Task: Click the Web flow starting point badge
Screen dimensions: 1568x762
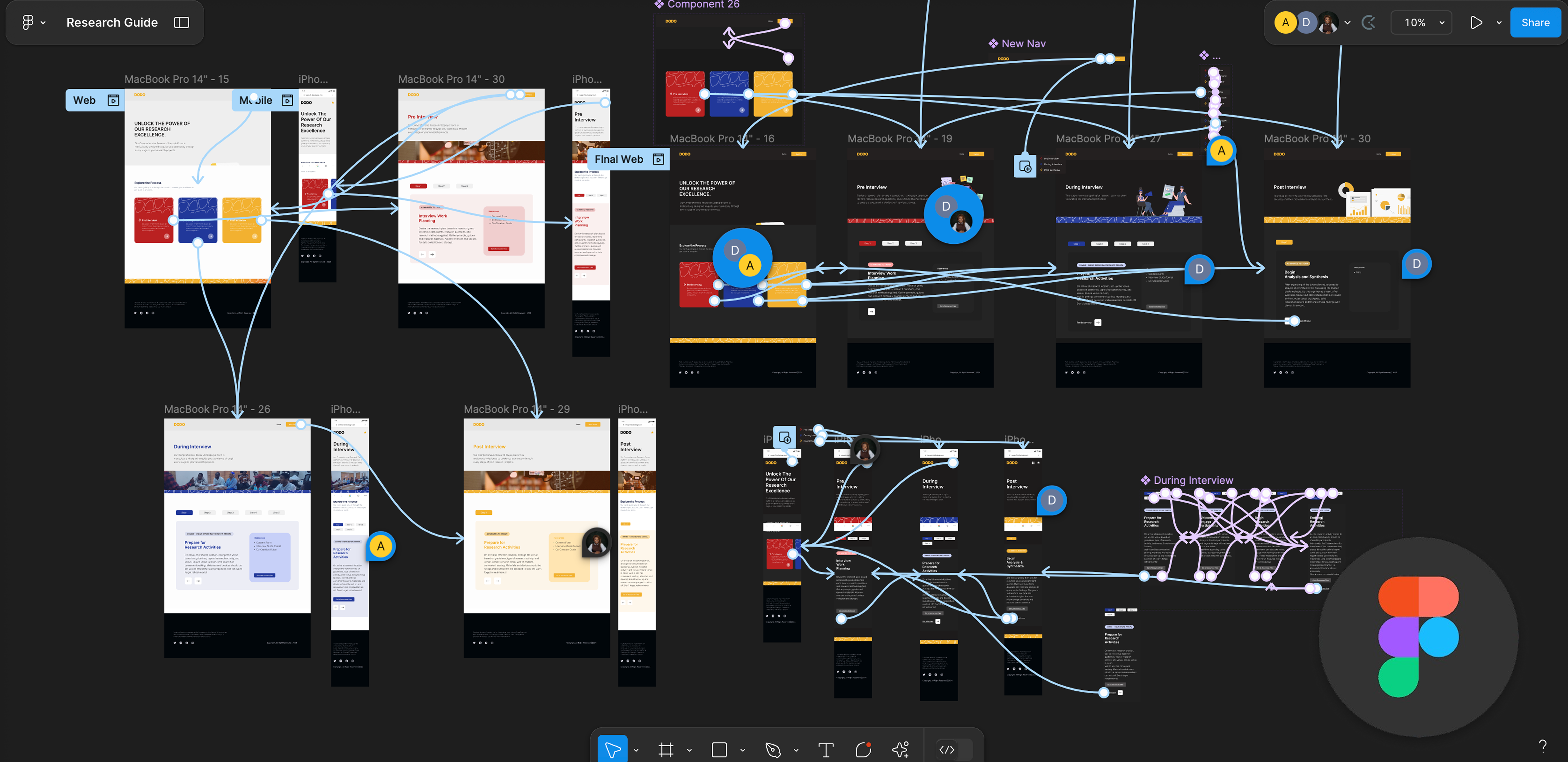Action: 95,100
